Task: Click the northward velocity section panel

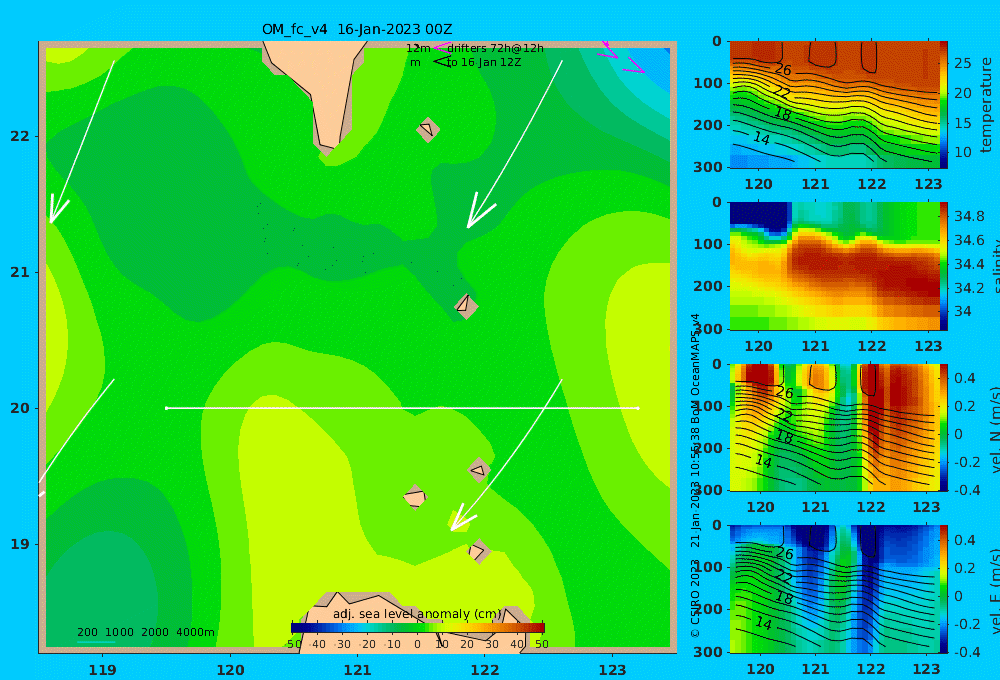Action: [835, 428]
